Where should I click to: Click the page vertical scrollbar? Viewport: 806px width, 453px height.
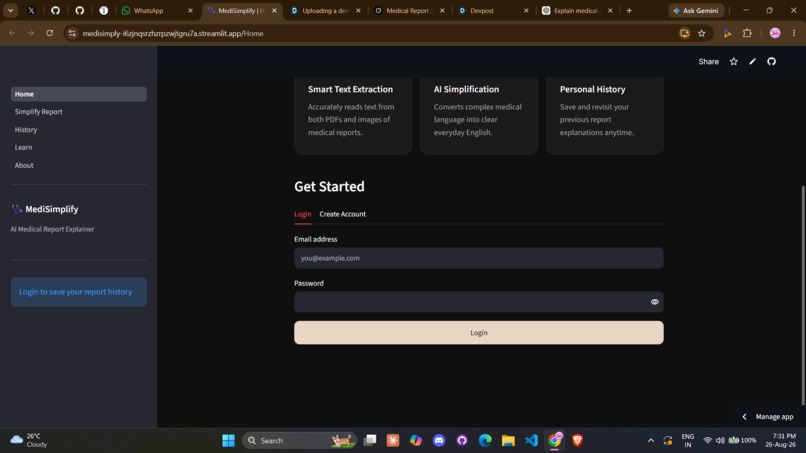click(803, 296)
